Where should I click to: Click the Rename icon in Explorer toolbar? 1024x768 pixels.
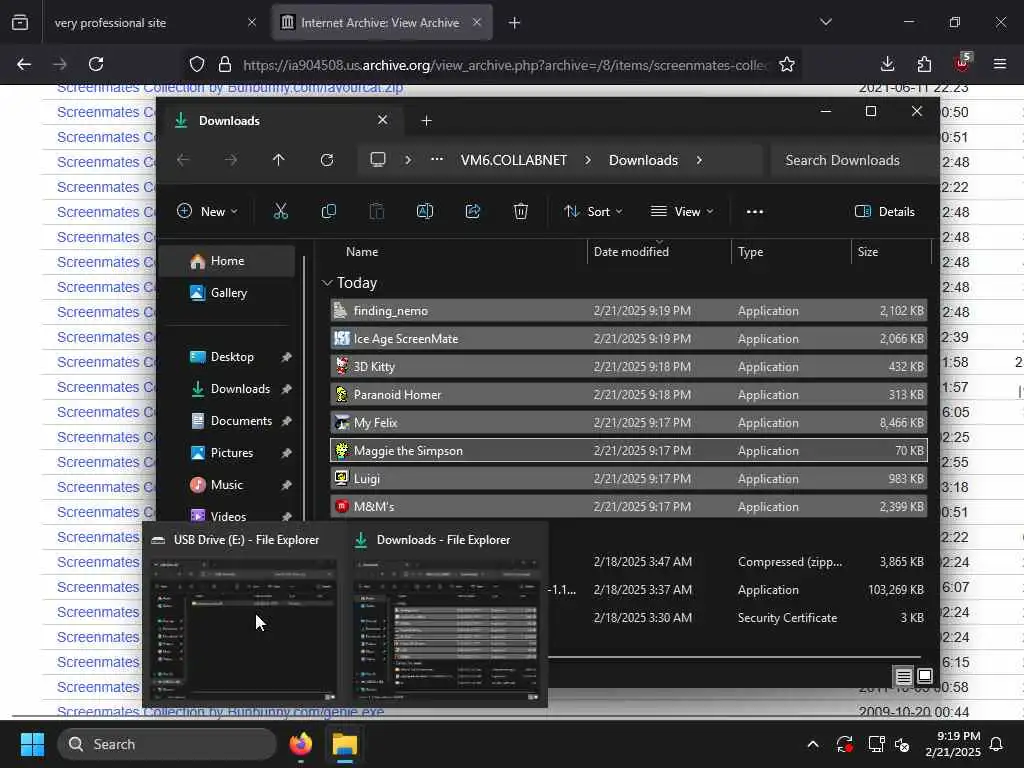coord(424,211)
